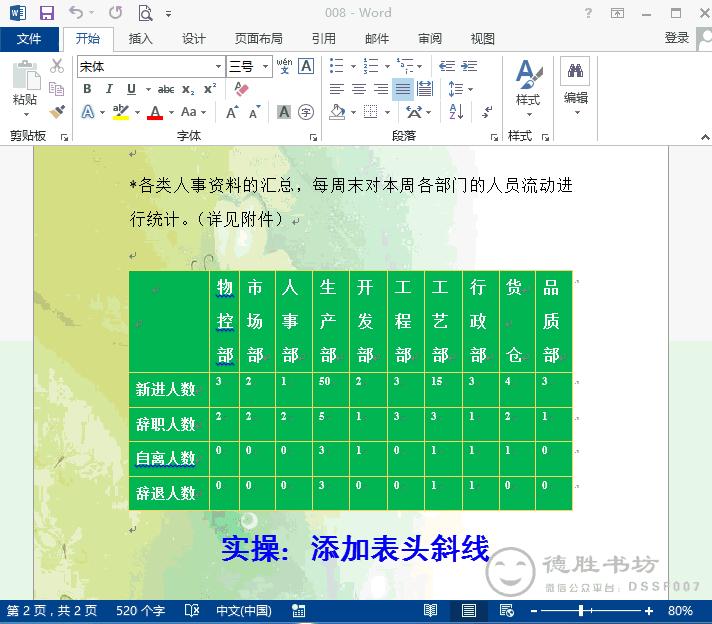Toggle Italic formatting

(109, 89)
